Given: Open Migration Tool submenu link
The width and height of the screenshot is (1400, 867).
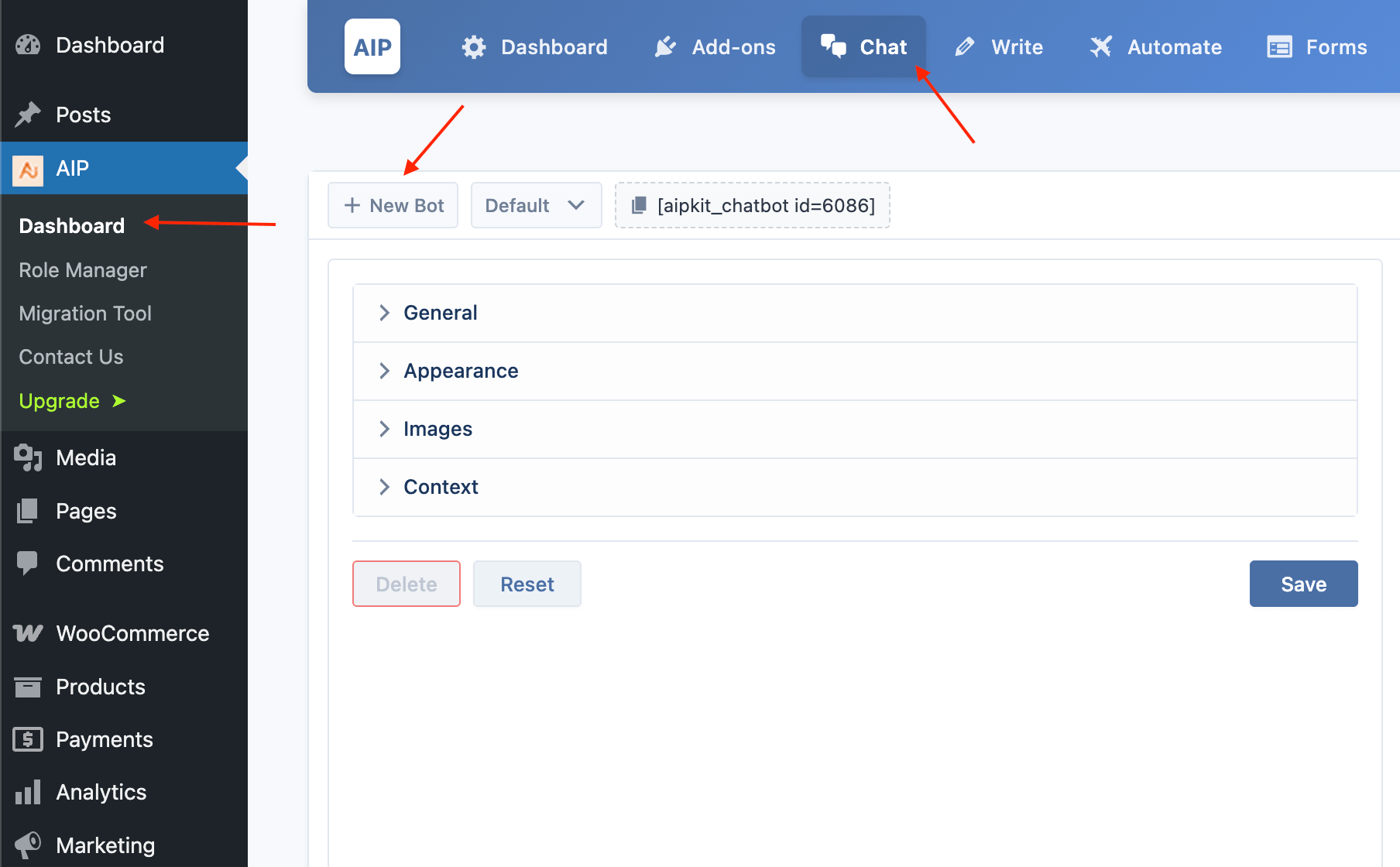Looking at the screenshot, I should [85, 314].
